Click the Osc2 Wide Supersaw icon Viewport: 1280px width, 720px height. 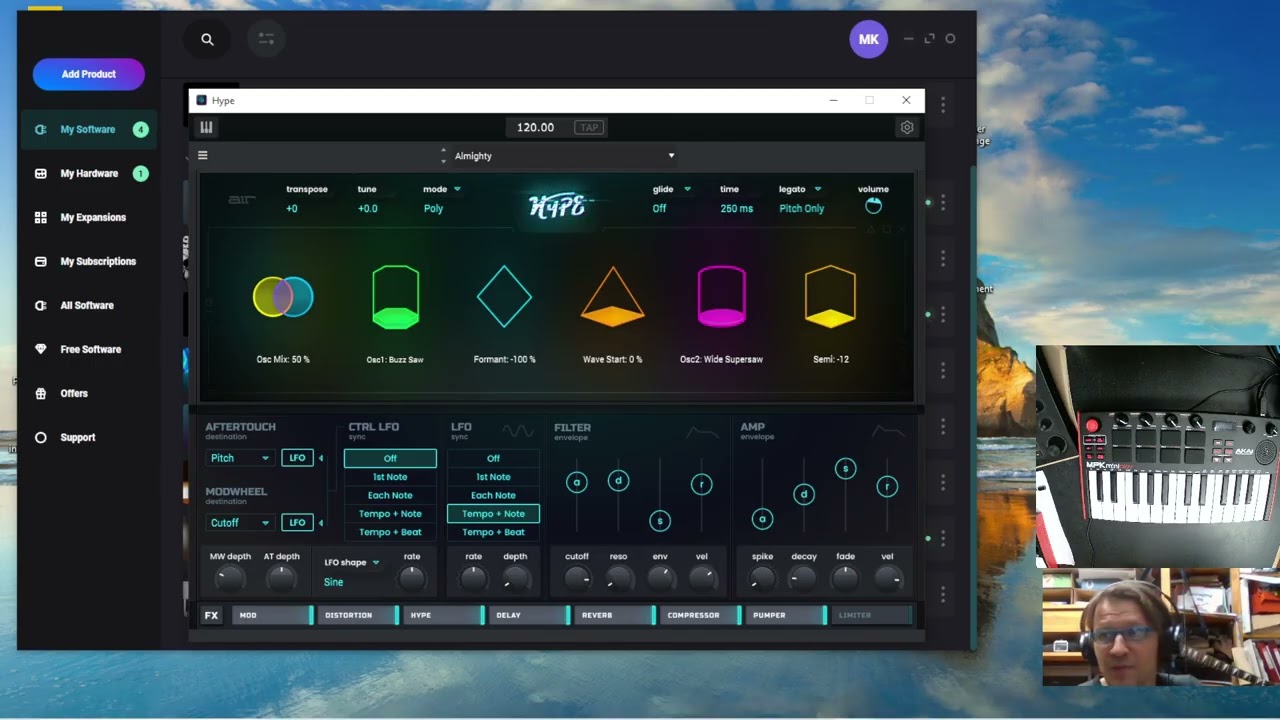pyautogui.click(x=721, y=297)
